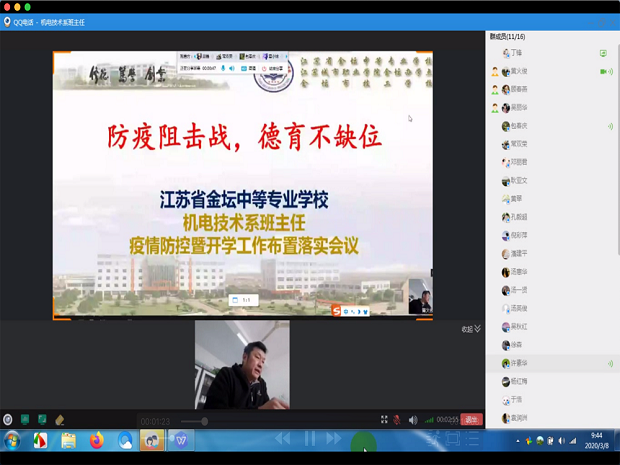Toggle the speaker volume icon
Viewport: 620px width, 465px height.
413,420
